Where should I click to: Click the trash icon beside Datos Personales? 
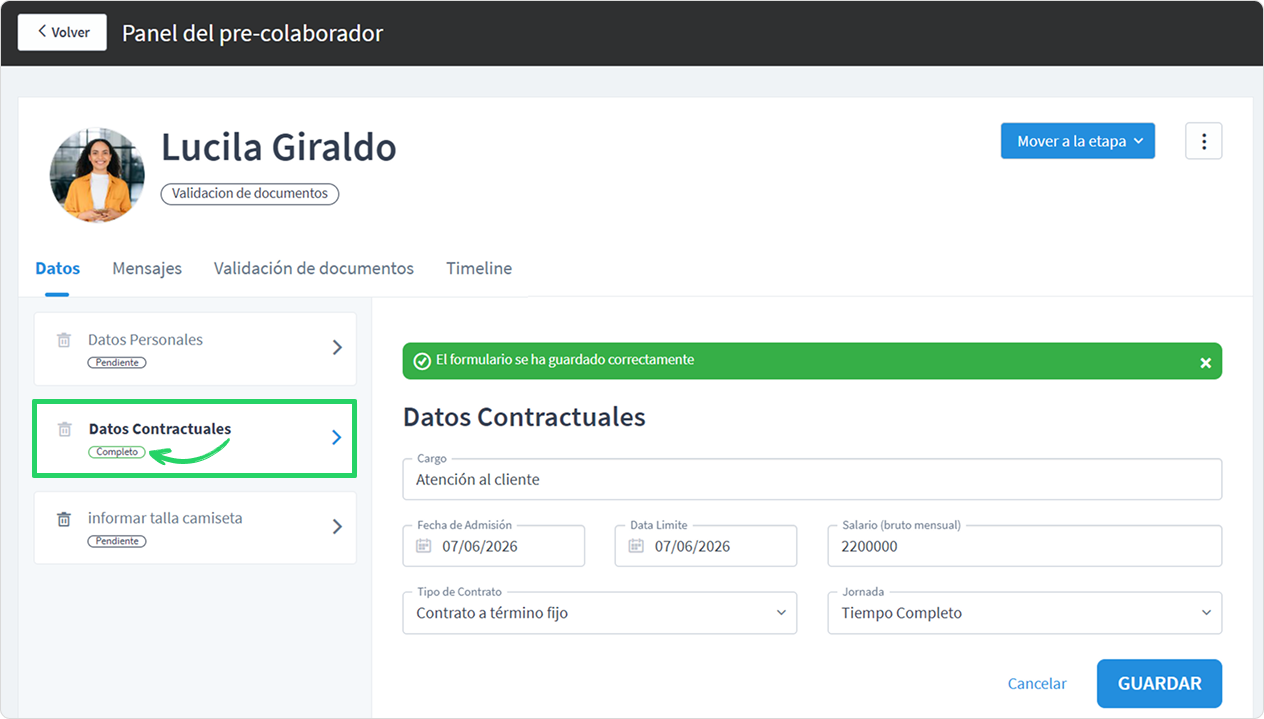(64, 340)
